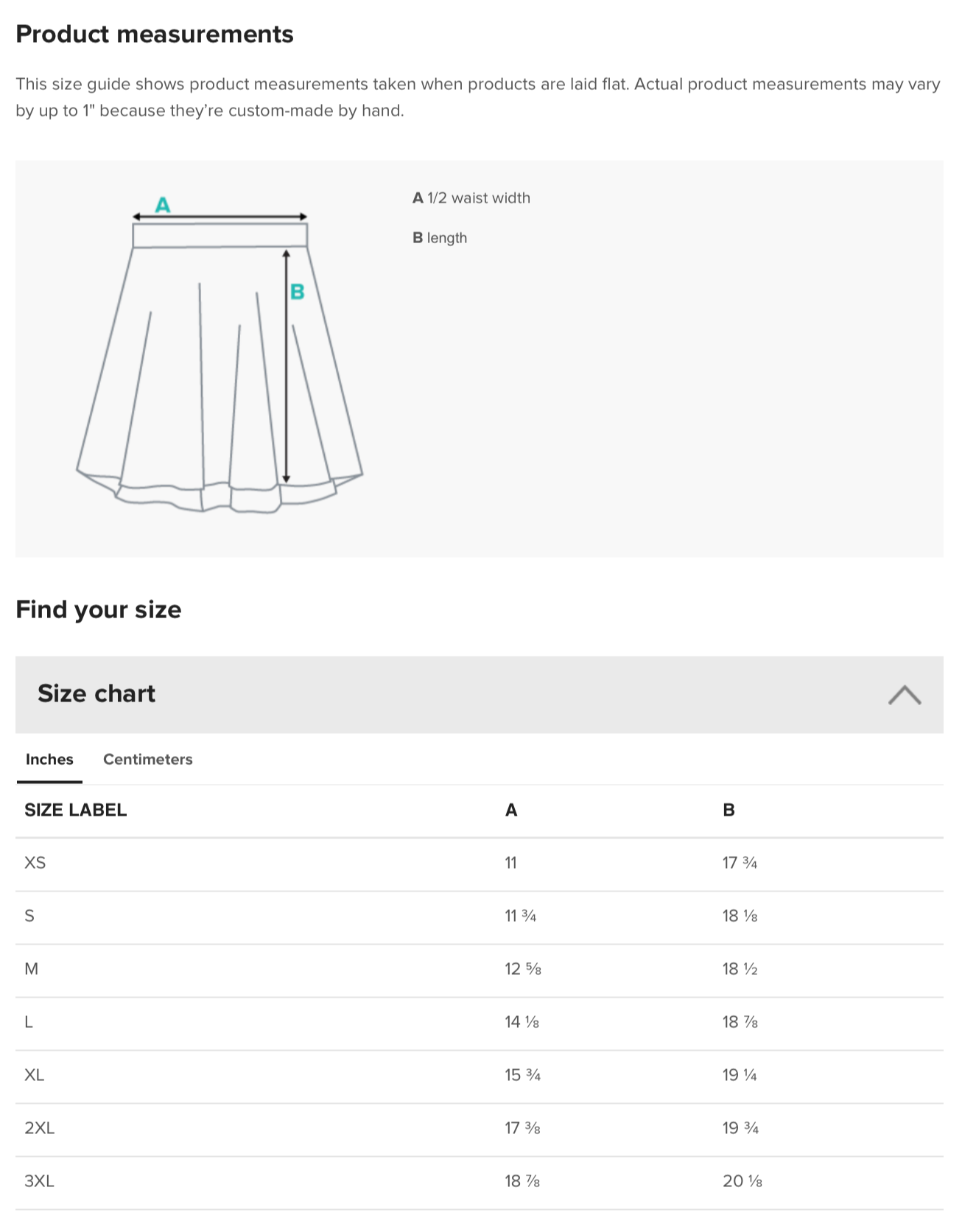Click the horizontal waist width arrow

(220, 217)
